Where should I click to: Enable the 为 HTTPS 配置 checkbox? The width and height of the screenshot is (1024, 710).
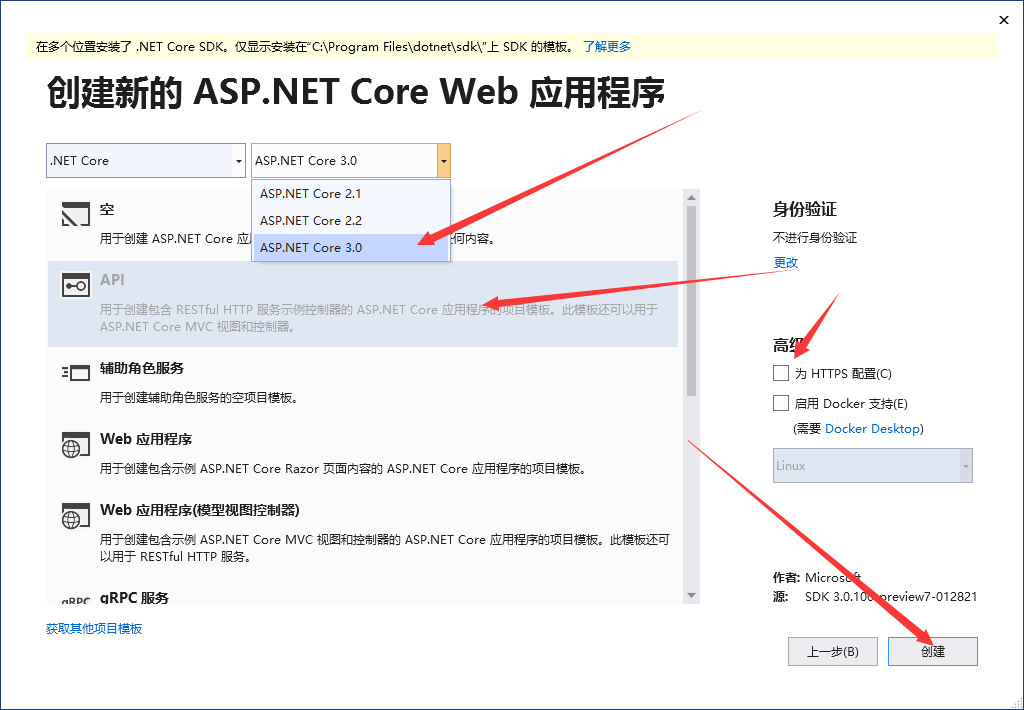(x=780, y=373)
